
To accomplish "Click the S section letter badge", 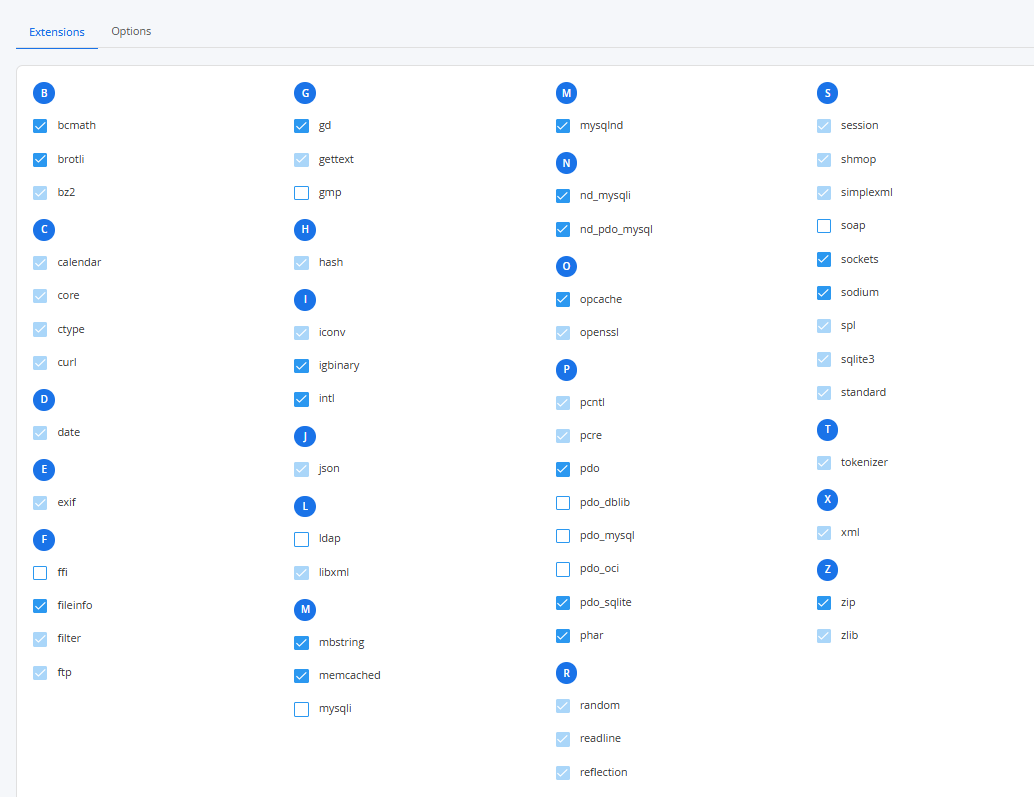I will point(828,93).
